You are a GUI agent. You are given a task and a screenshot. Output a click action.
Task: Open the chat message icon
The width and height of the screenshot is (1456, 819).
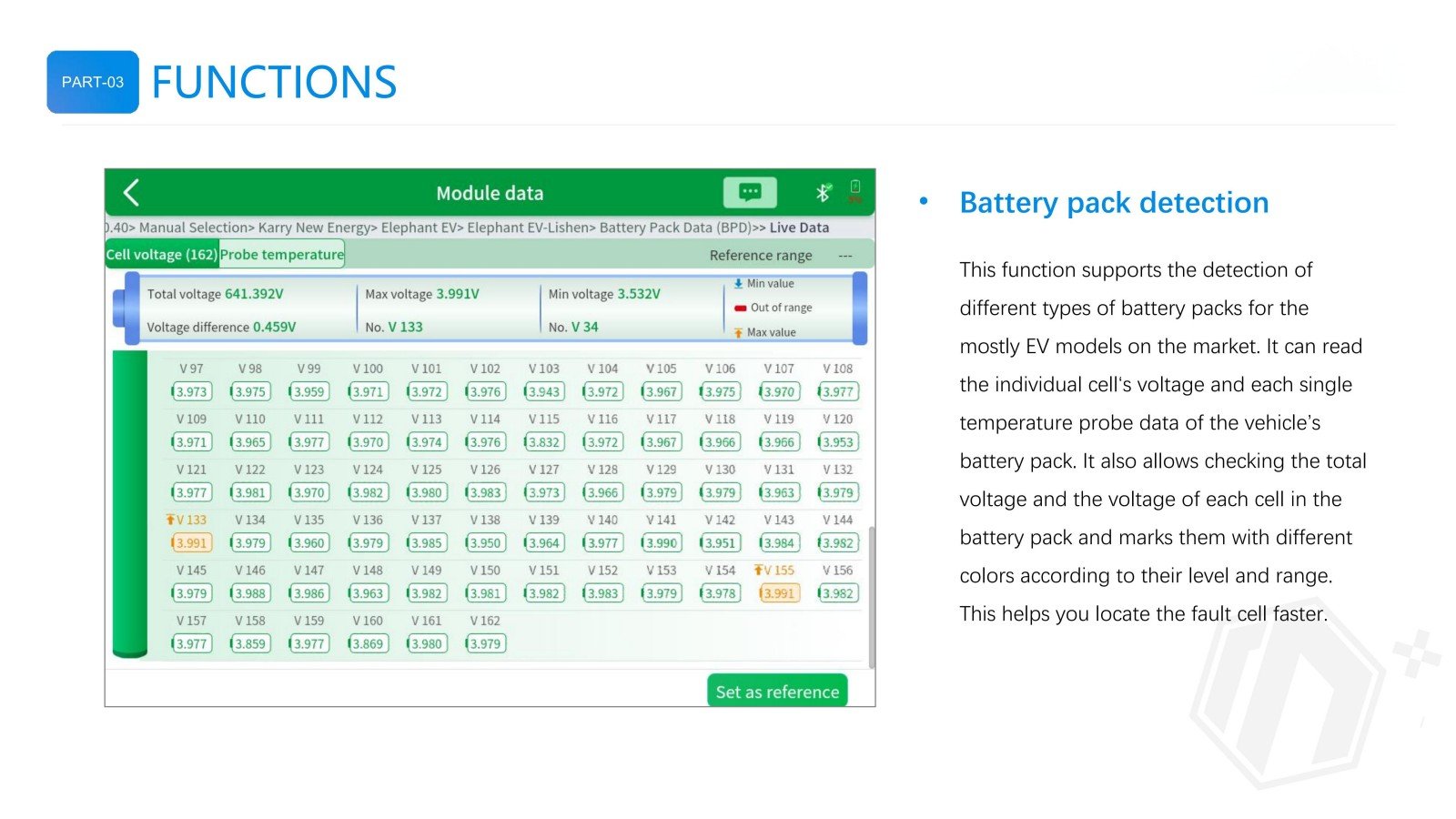(750, 192)
